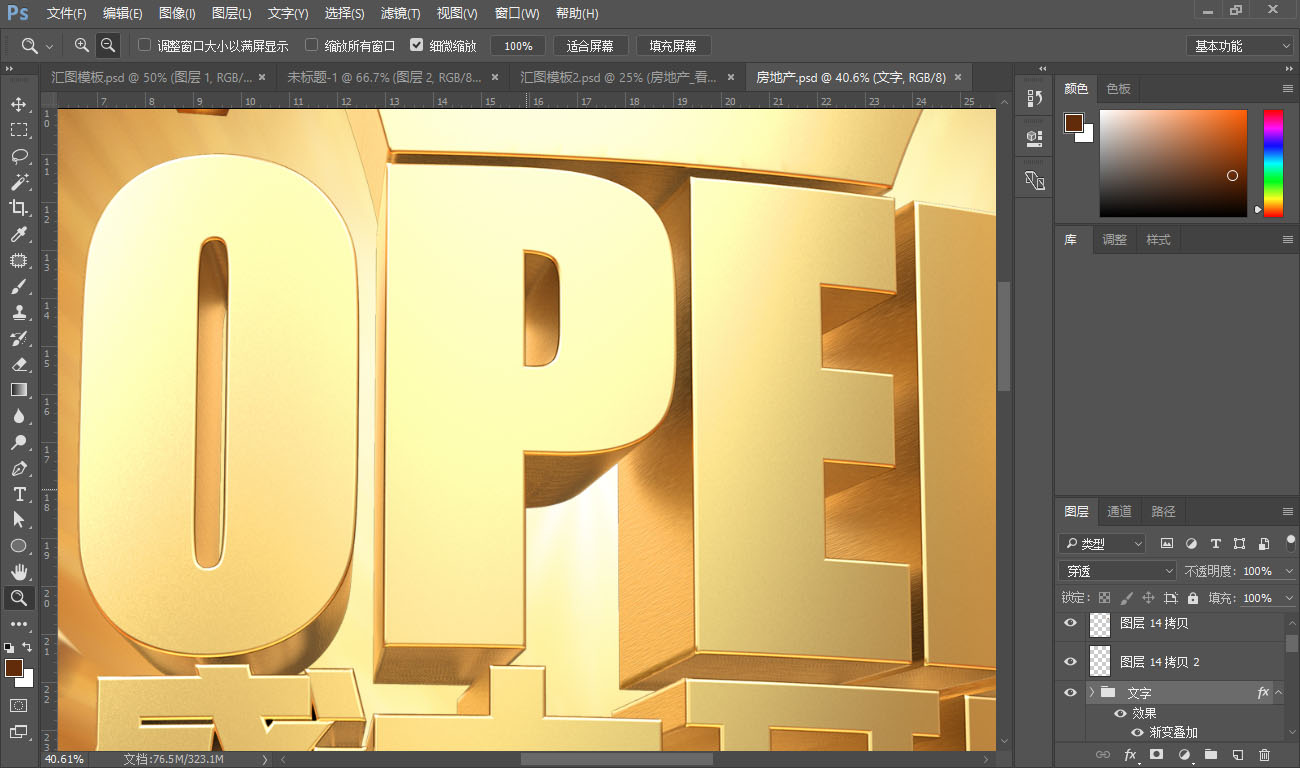The height and width of the screenshot is (768, 1300).
Task: Toggle 调整窗口大小以满屏显示 checkbox
Action: pyautogui.click(x=145, y=45)
